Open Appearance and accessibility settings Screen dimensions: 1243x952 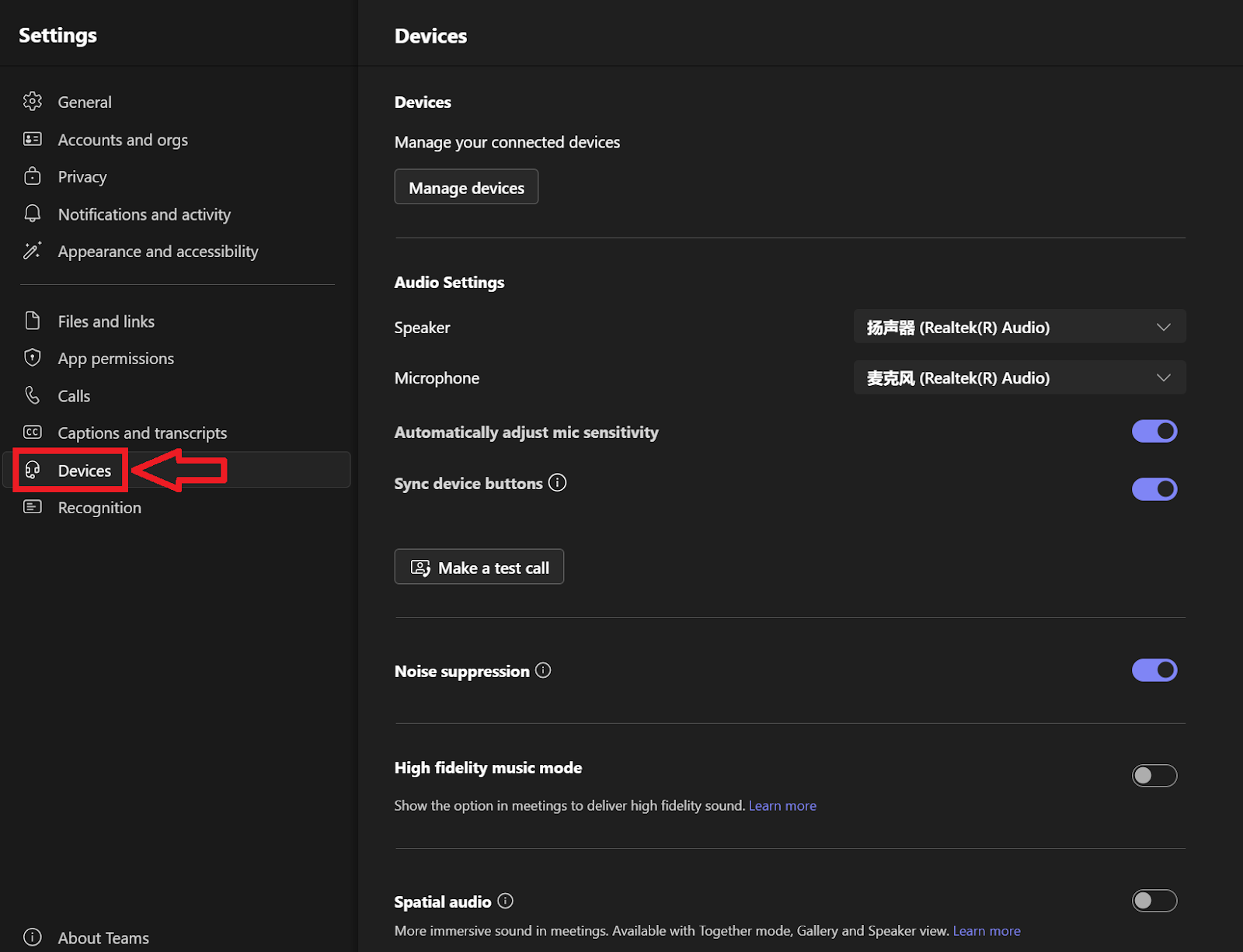[x=177, y=251]
